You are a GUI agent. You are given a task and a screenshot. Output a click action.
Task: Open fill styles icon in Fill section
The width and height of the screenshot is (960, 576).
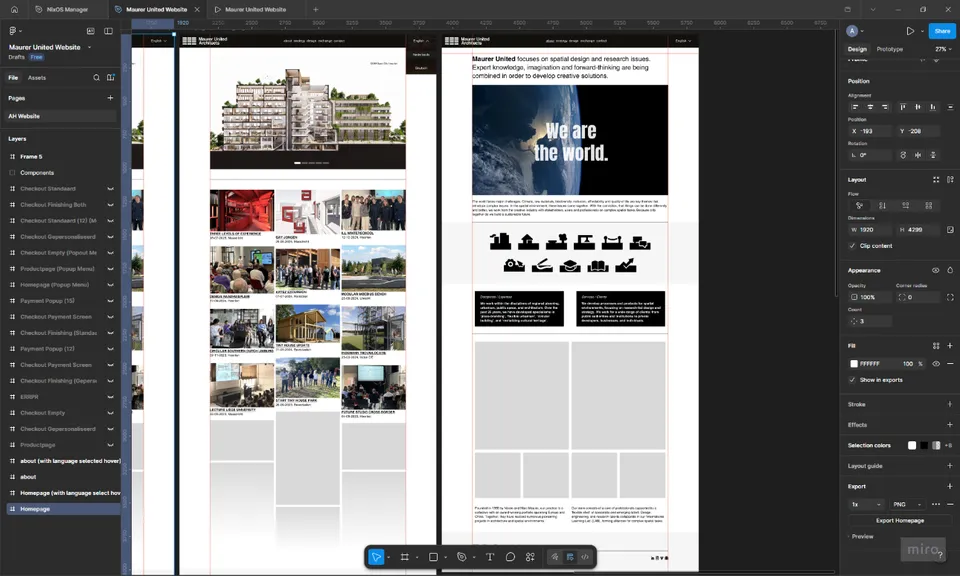point(936,345)
